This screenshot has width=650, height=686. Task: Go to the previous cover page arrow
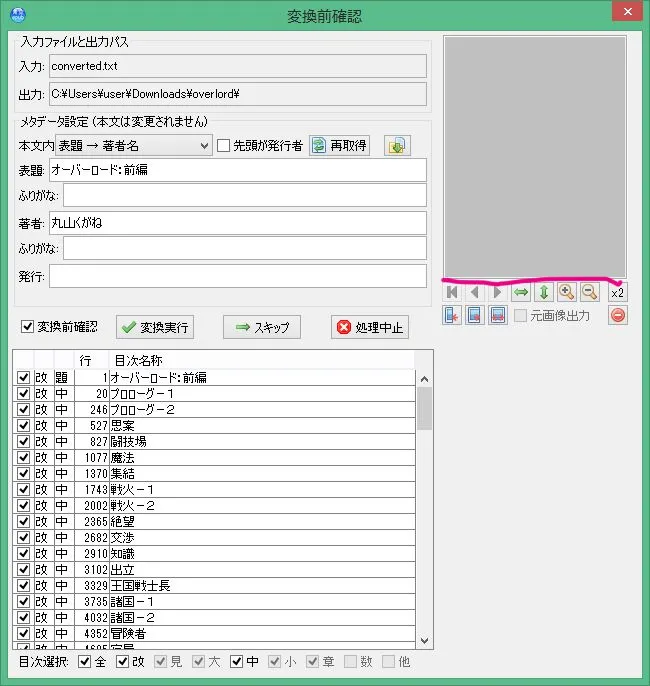click(475, 292)
